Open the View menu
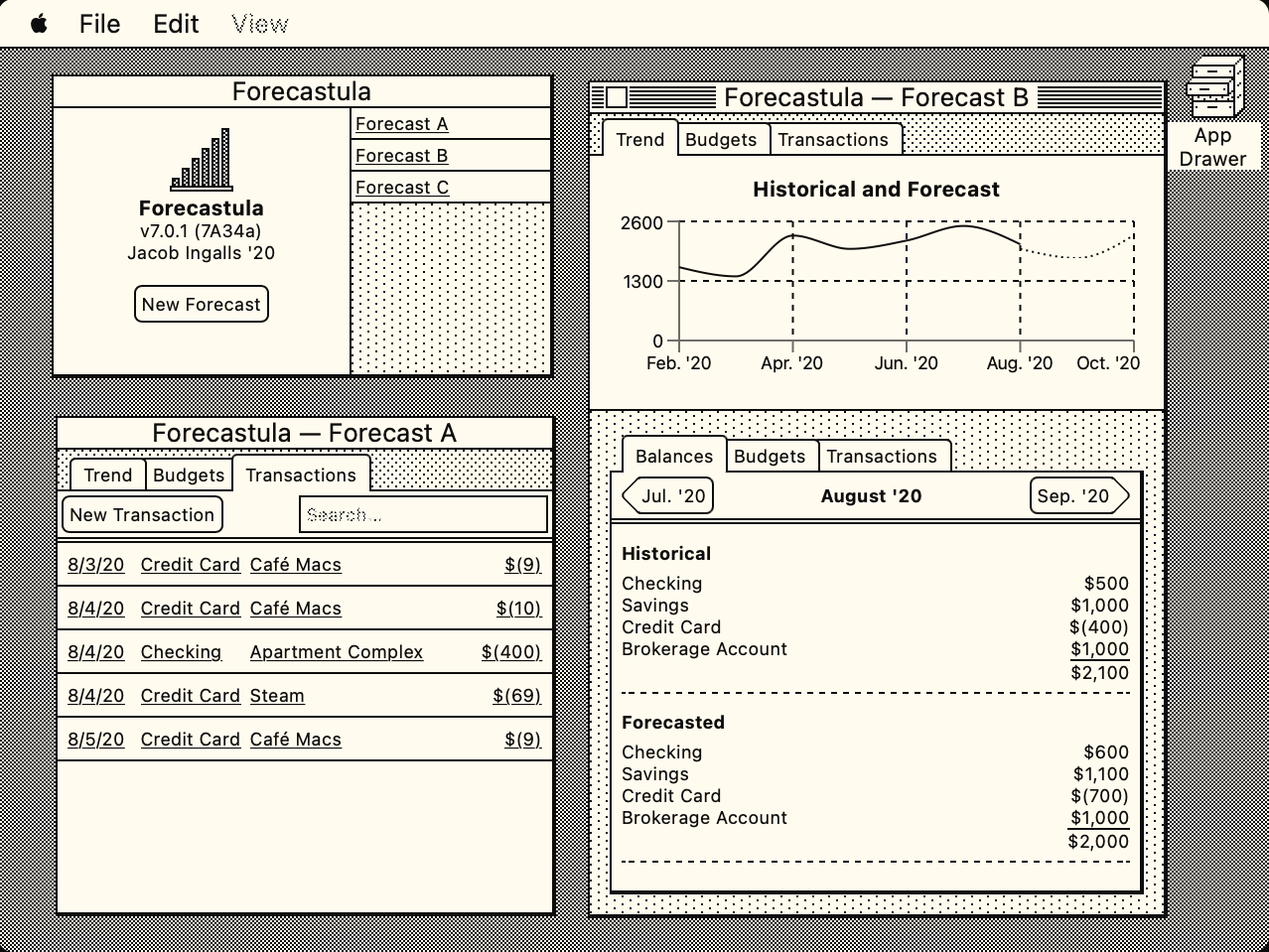1269x952 pixels. (x=260, y=24)
